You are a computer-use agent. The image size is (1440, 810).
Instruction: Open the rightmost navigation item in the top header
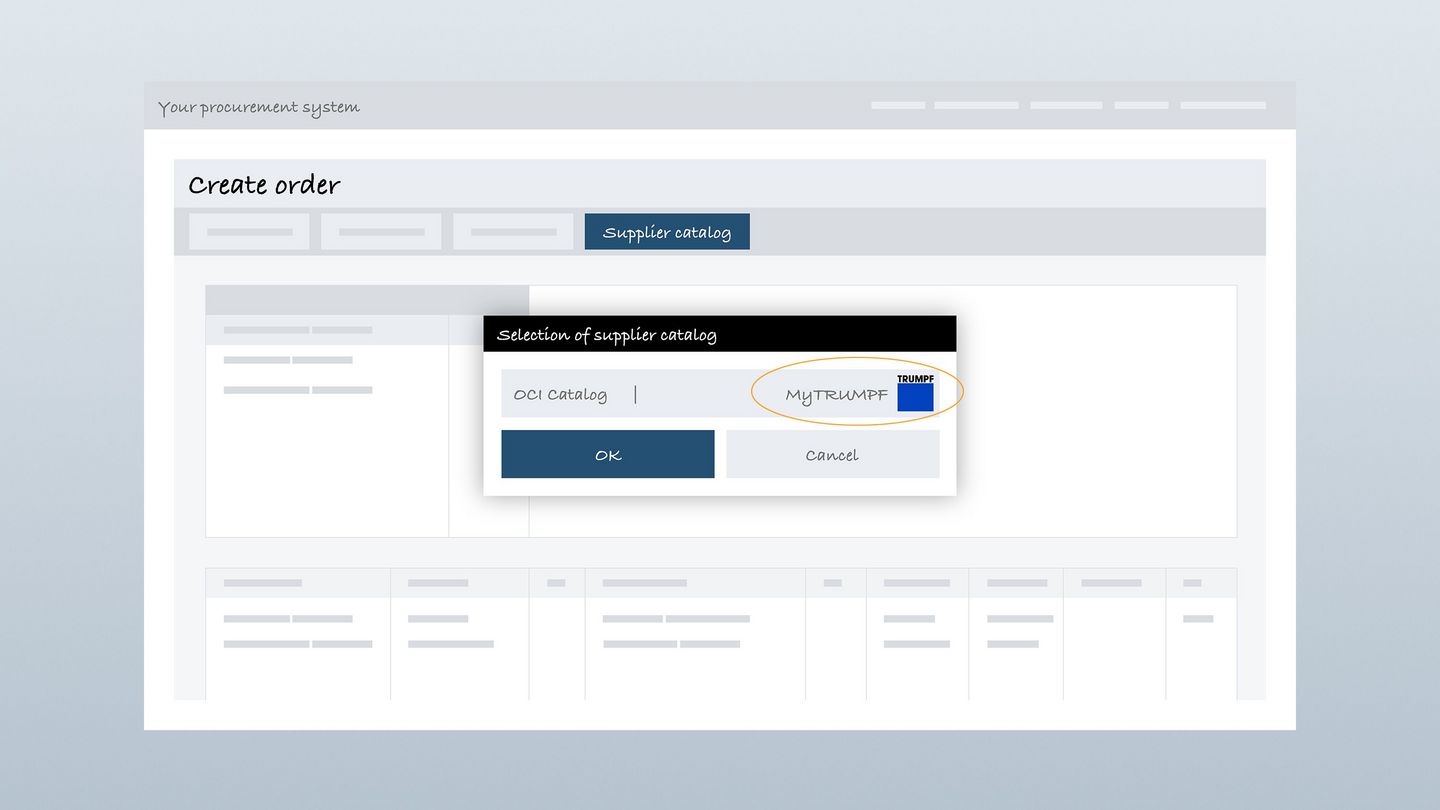[x=1222, y=105]
